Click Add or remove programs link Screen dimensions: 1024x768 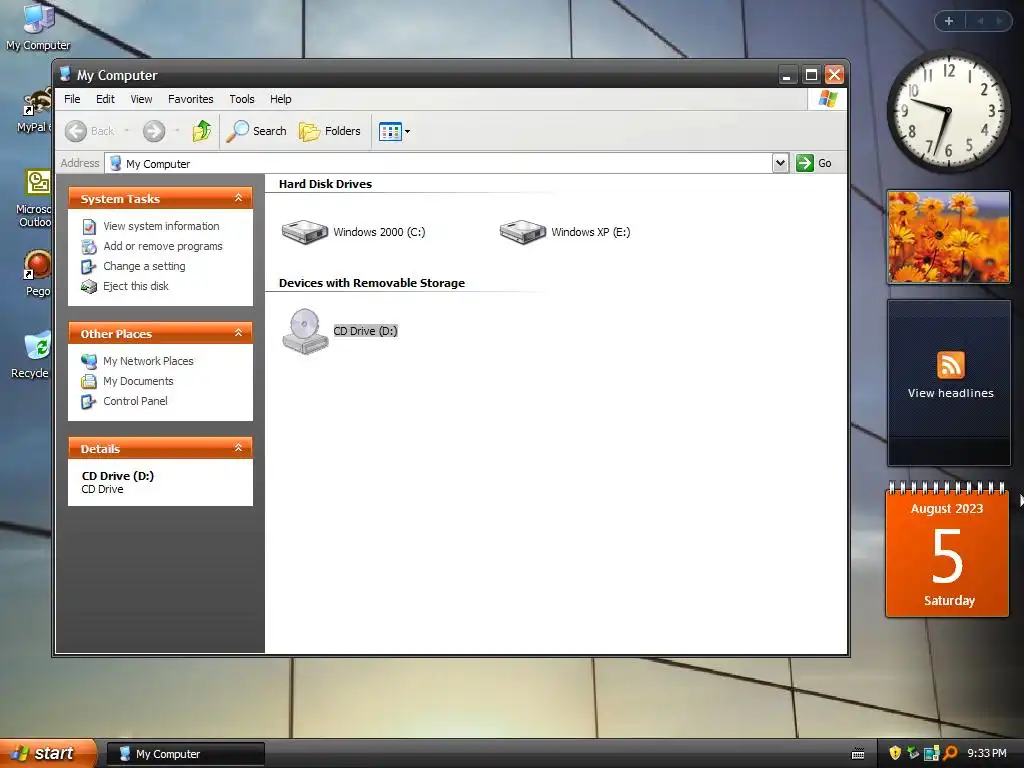coord(163,246)
